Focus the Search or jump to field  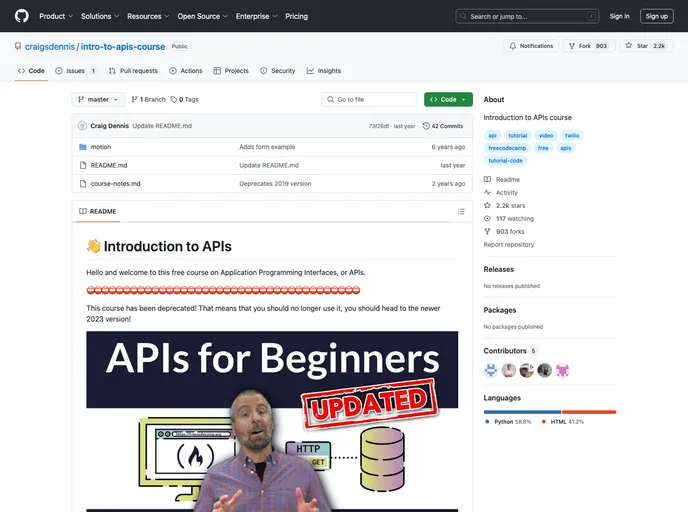tap(527, 16)
